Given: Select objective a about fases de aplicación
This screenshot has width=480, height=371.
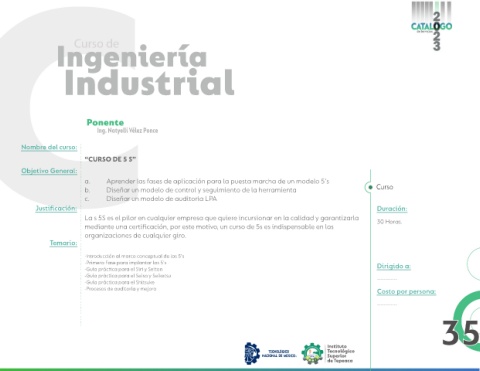Looking at the screenshot, I should tap(207, 181).
